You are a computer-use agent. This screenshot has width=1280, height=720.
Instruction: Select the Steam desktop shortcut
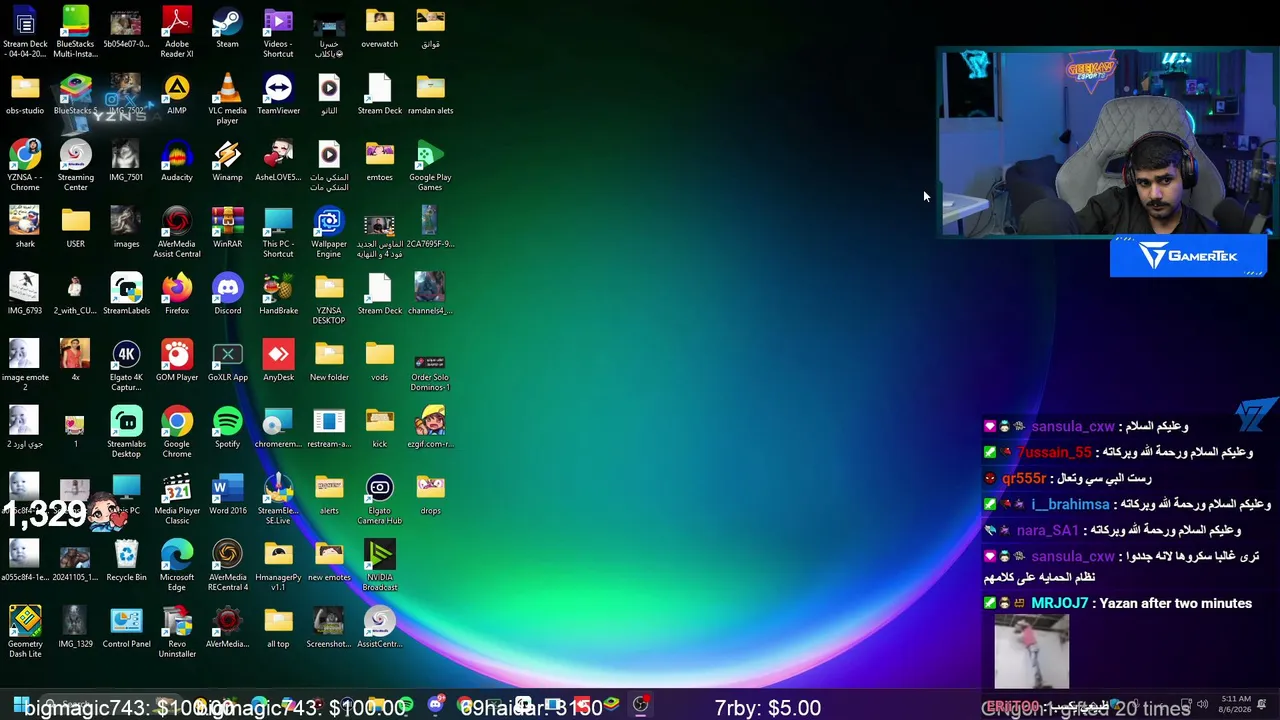[227, 28]
